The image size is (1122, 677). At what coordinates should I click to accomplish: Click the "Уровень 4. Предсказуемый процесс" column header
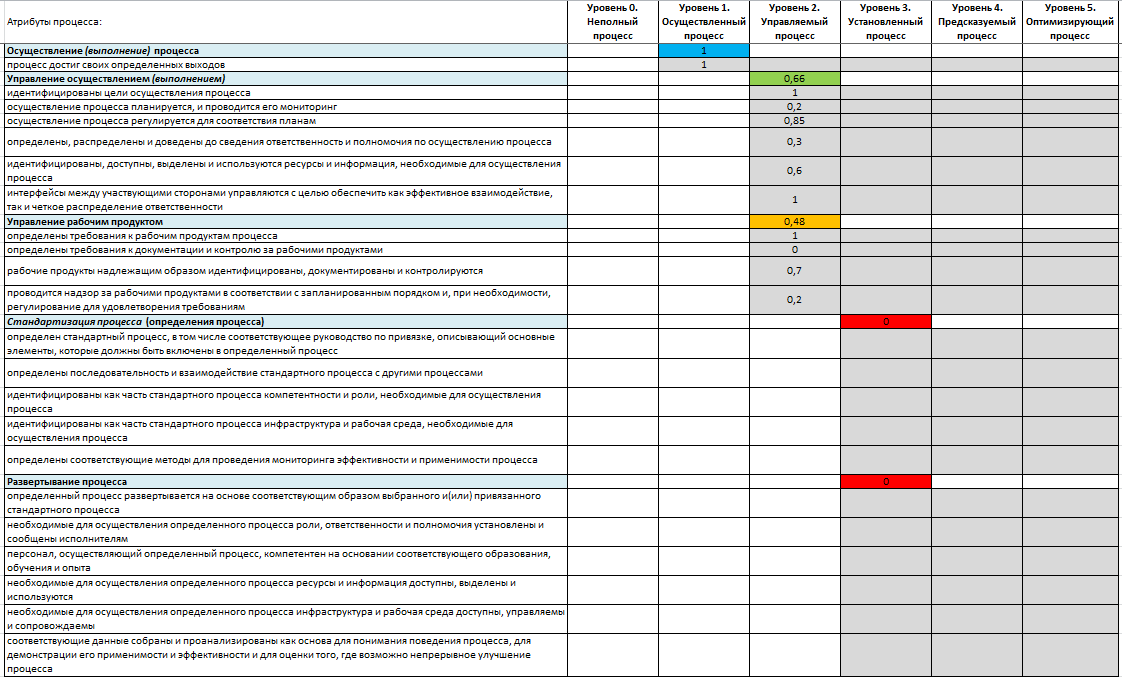tap(976, 22)
